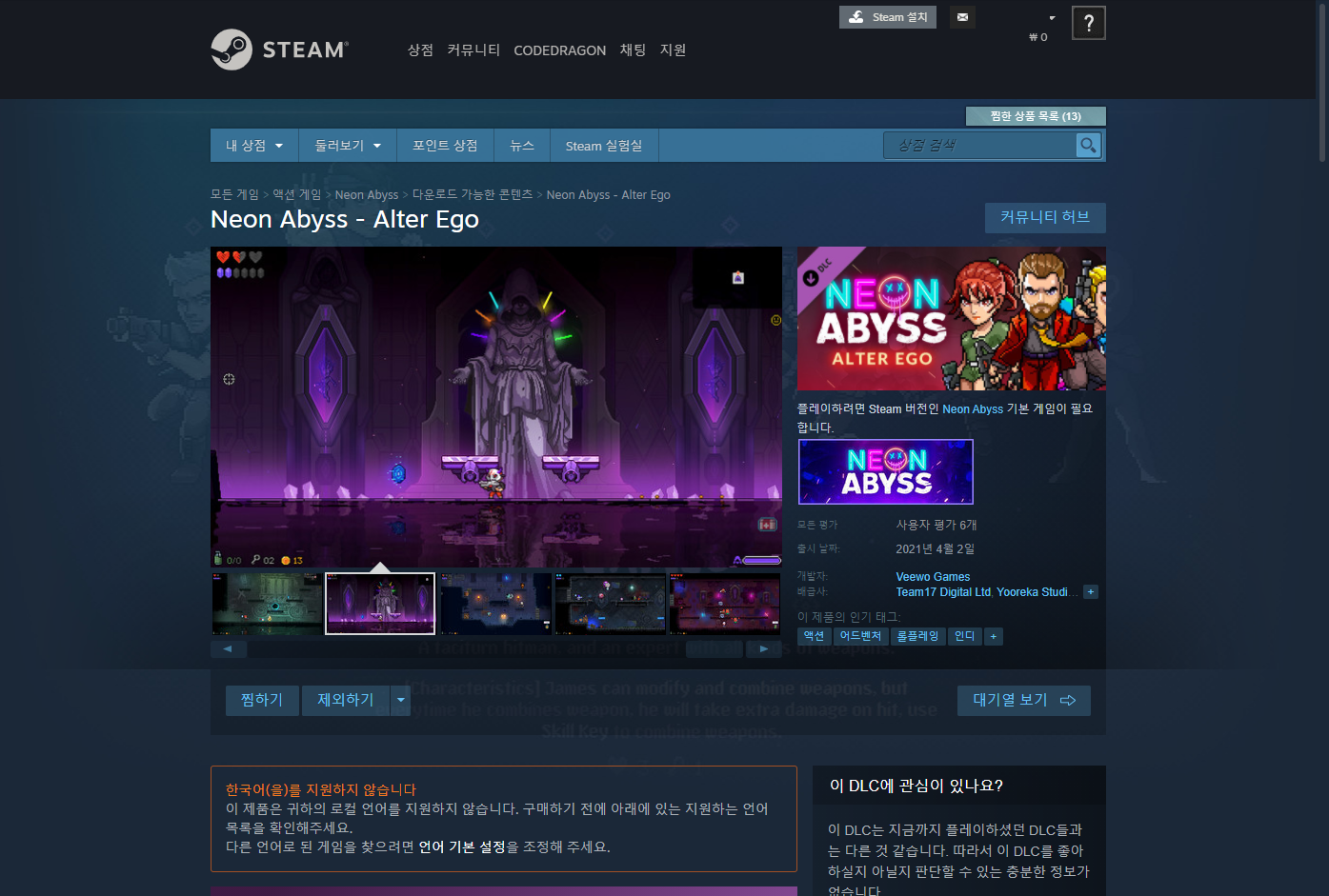Click 2021년 4월 2일 release date text
Viewport: 1329px width, 896px height.
click(936, 548)
